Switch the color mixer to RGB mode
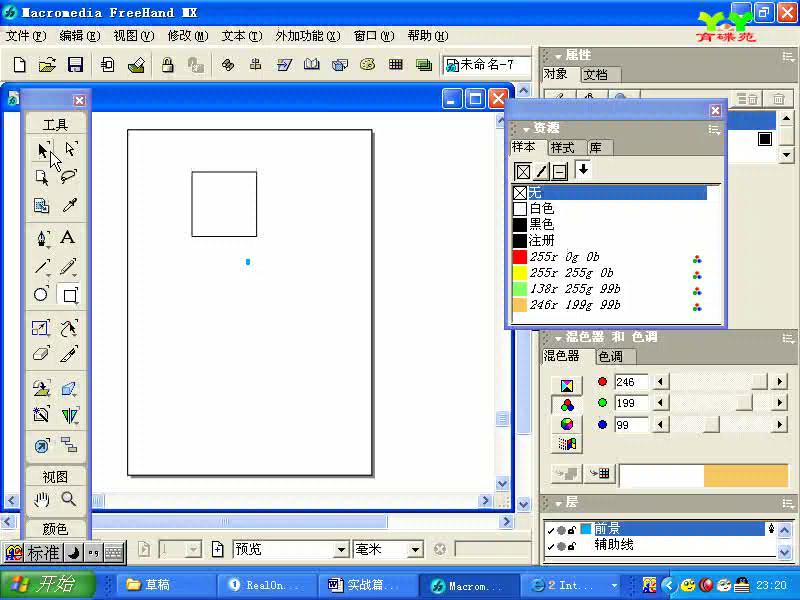The height and width of the screenshot is (600, 800). point(567,405)
